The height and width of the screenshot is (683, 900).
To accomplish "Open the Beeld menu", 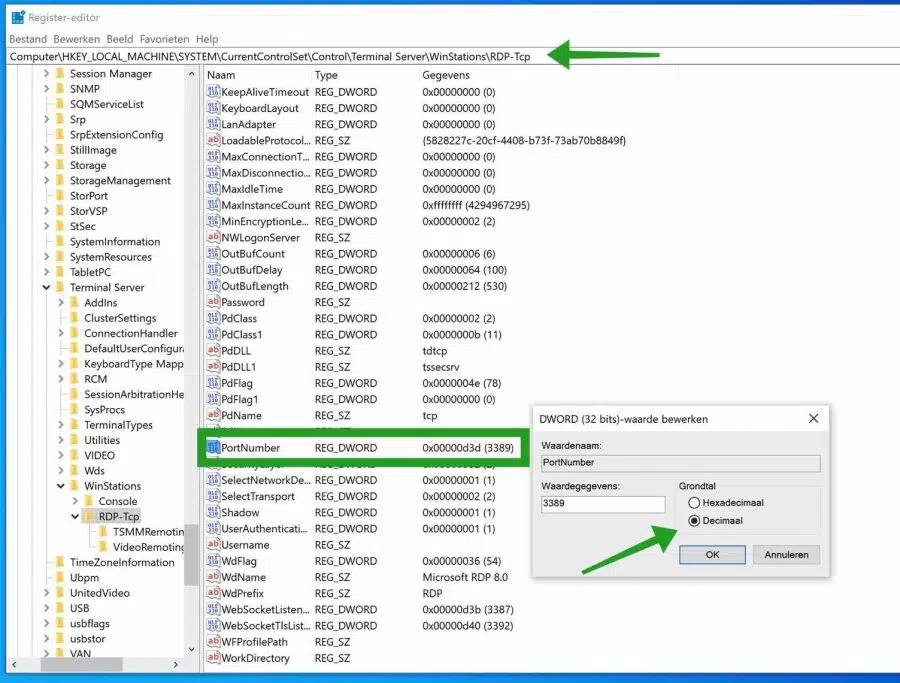I will pos(119,39).
